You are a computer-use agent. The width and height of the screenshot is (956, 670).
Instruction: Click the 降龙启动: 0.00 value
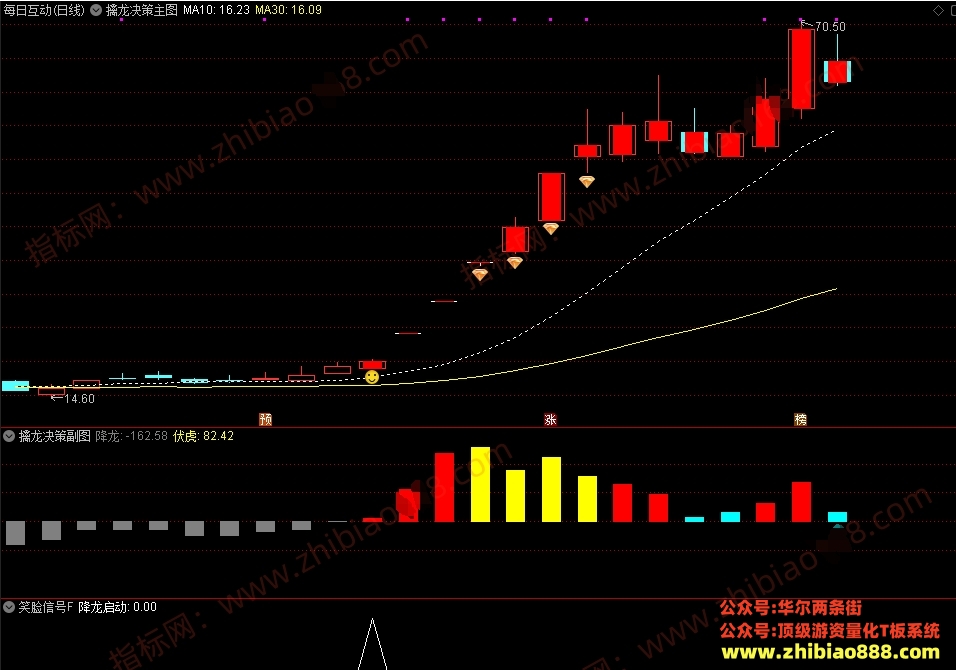click(x=118, y=607)
